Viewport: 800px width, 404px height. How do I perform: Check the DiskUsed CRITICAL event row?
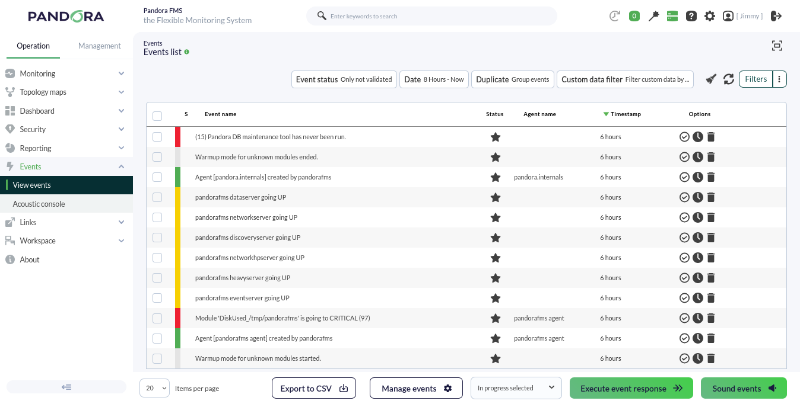pyautogui.click(x=157, y=318)
